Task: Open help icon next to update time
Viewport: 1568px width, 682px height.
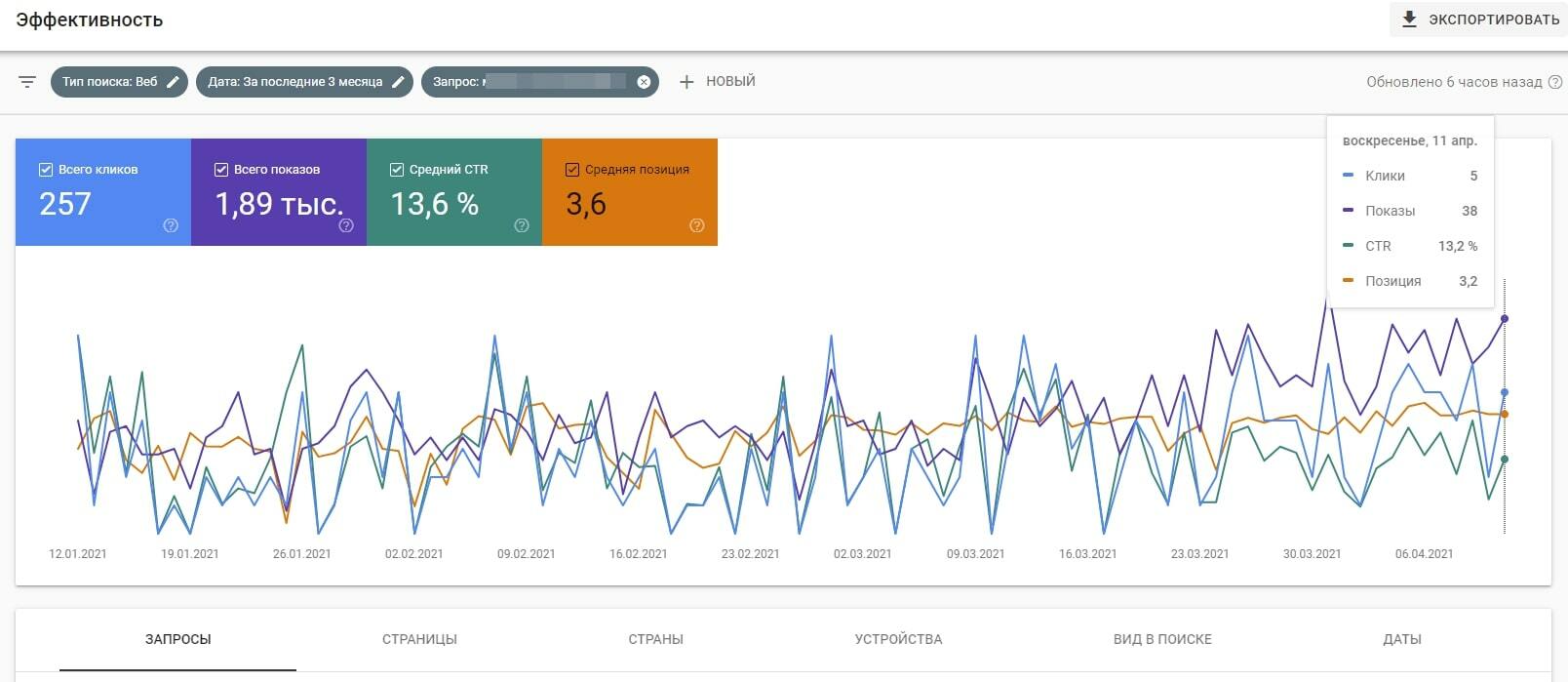Action: 1552,82
